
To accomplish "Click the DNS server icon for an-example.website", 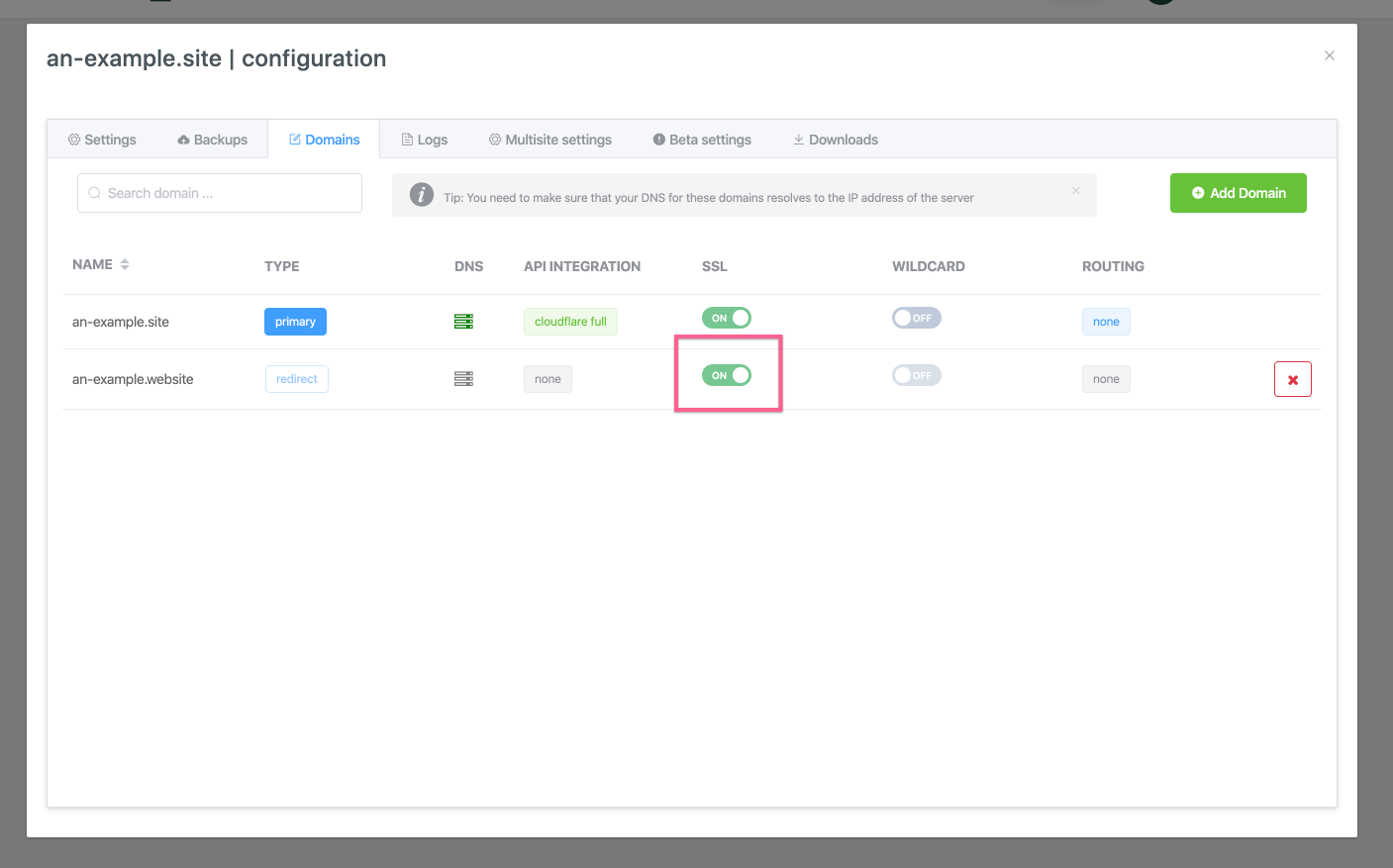I will pos(463,379).
